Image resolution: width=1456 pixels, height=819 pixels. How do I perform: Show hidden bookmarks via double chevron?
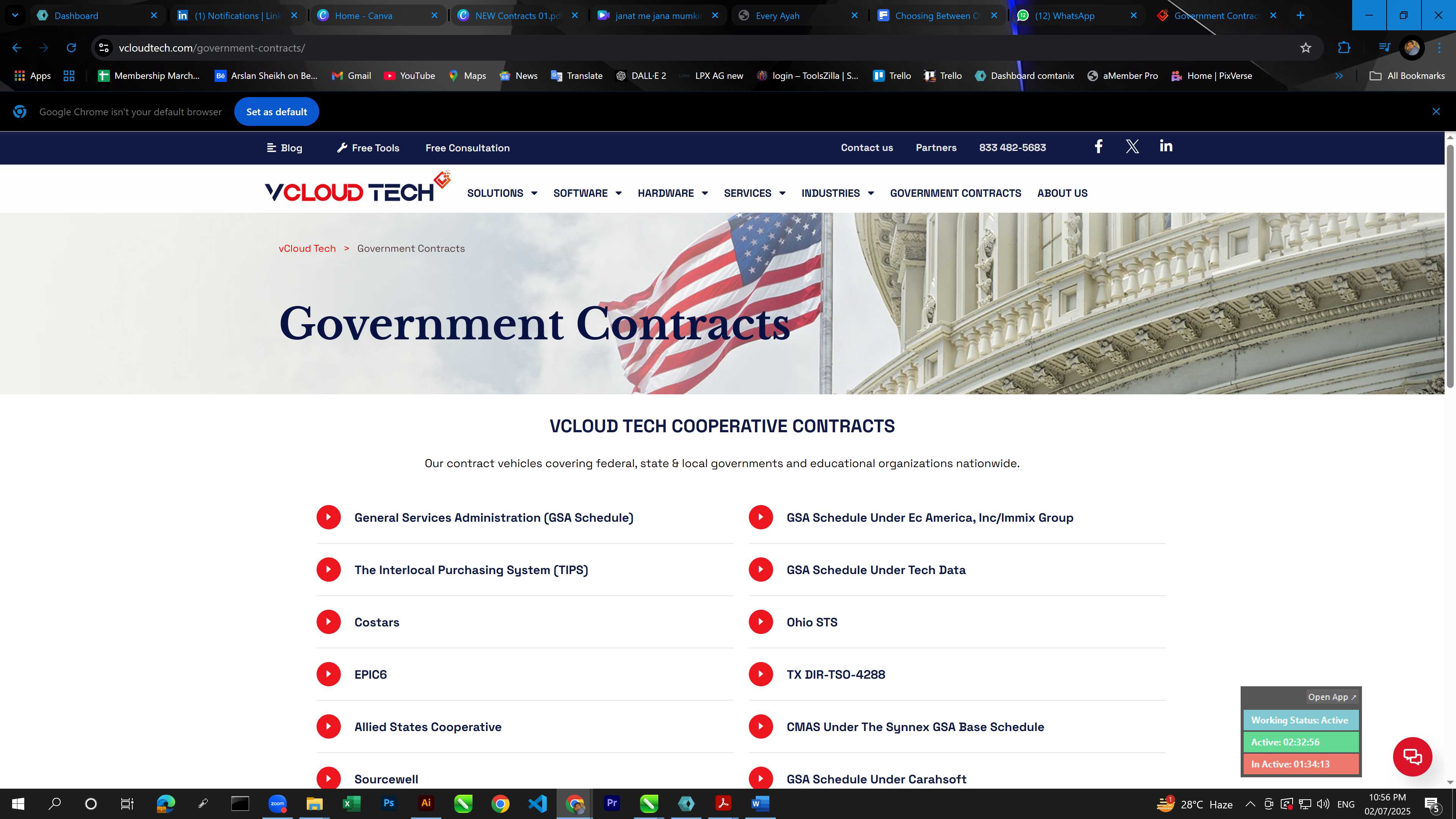pyautogui.click(x=1339, y=76)
